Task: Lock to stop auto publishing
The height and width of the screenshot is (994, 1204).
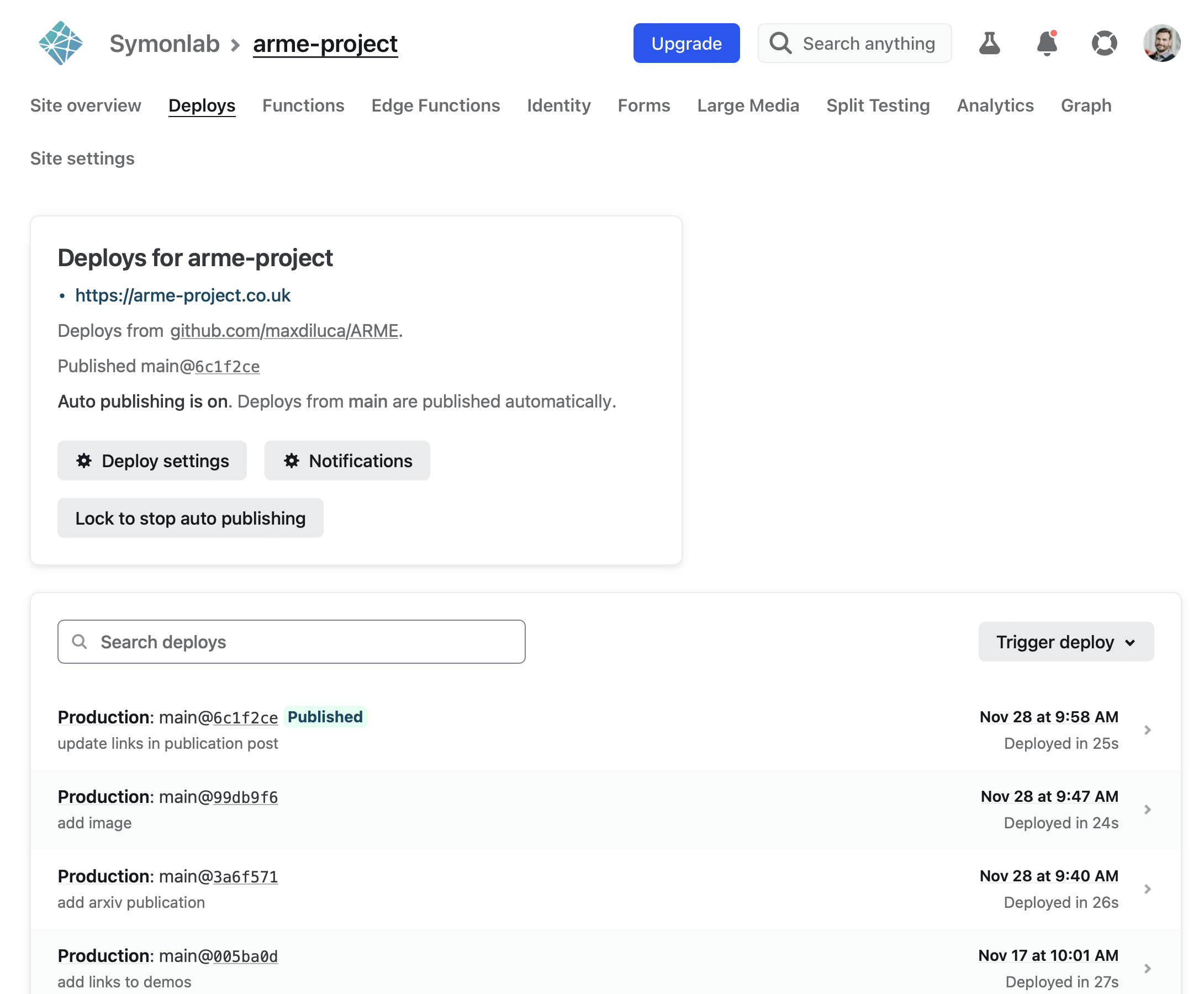Action: (x=190, y=517)
